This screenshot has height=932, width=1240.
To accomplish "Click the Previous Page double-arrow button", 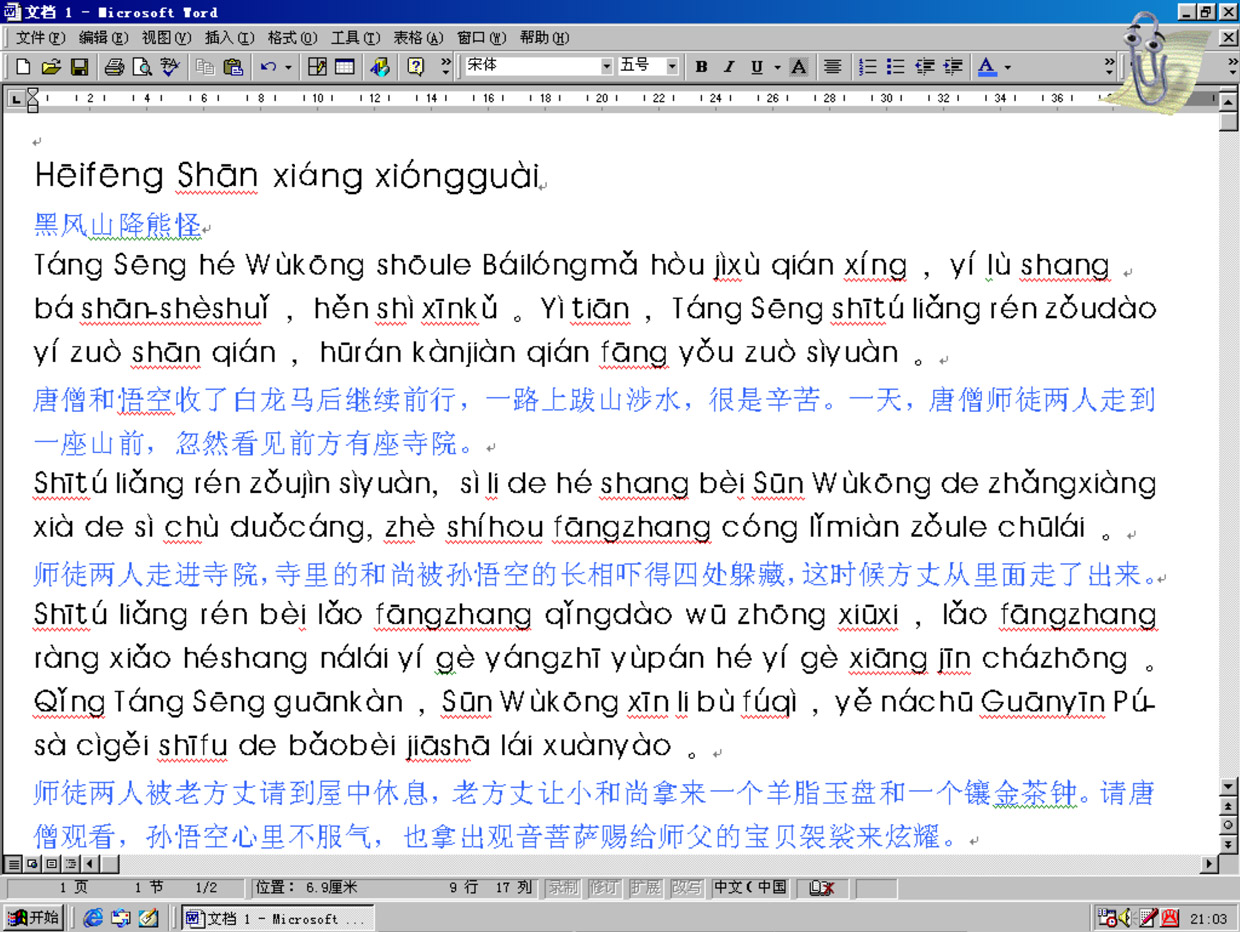I will tap(1229, 806).
